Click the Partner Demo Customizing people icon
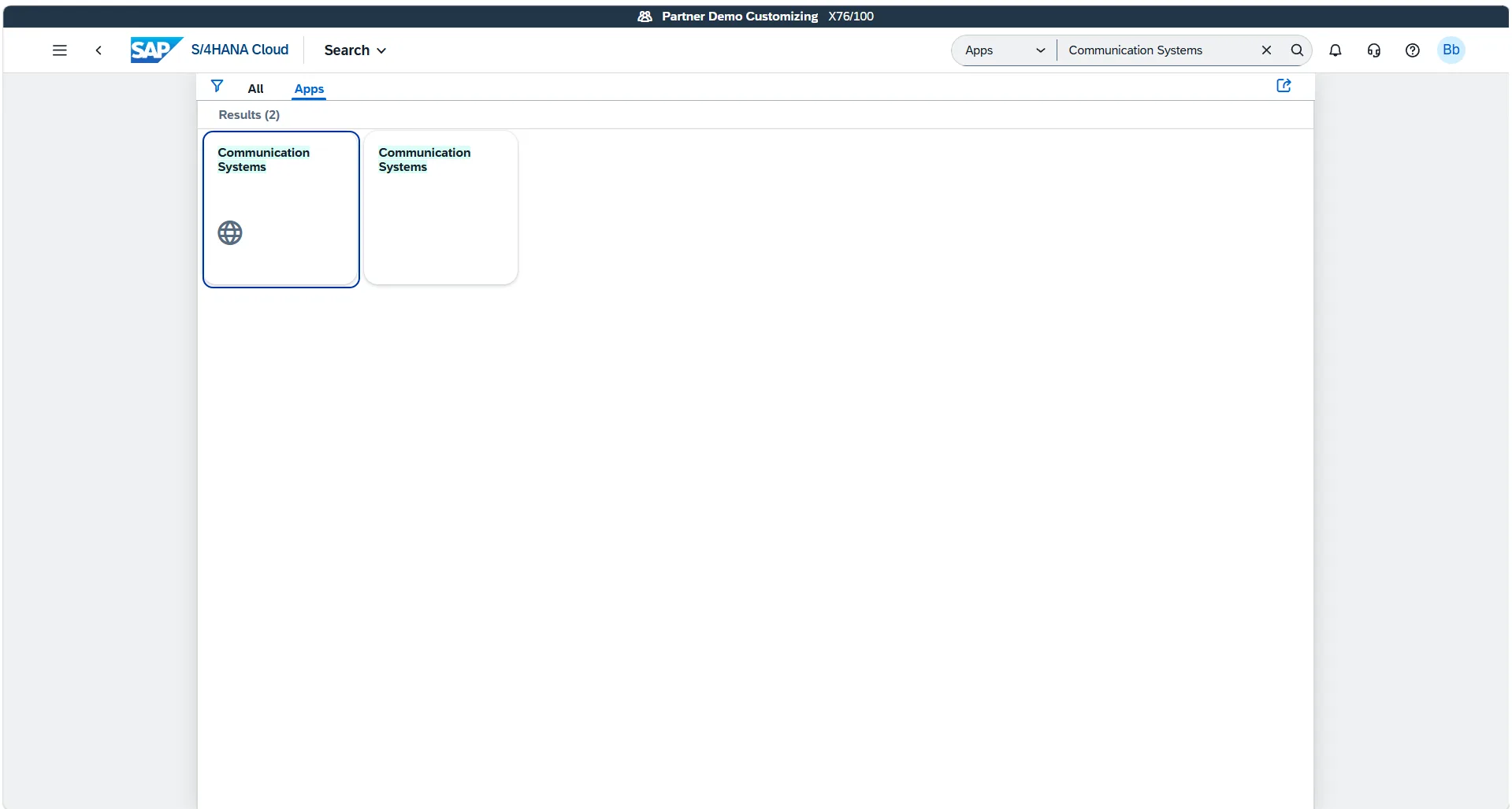 (645, 17)
